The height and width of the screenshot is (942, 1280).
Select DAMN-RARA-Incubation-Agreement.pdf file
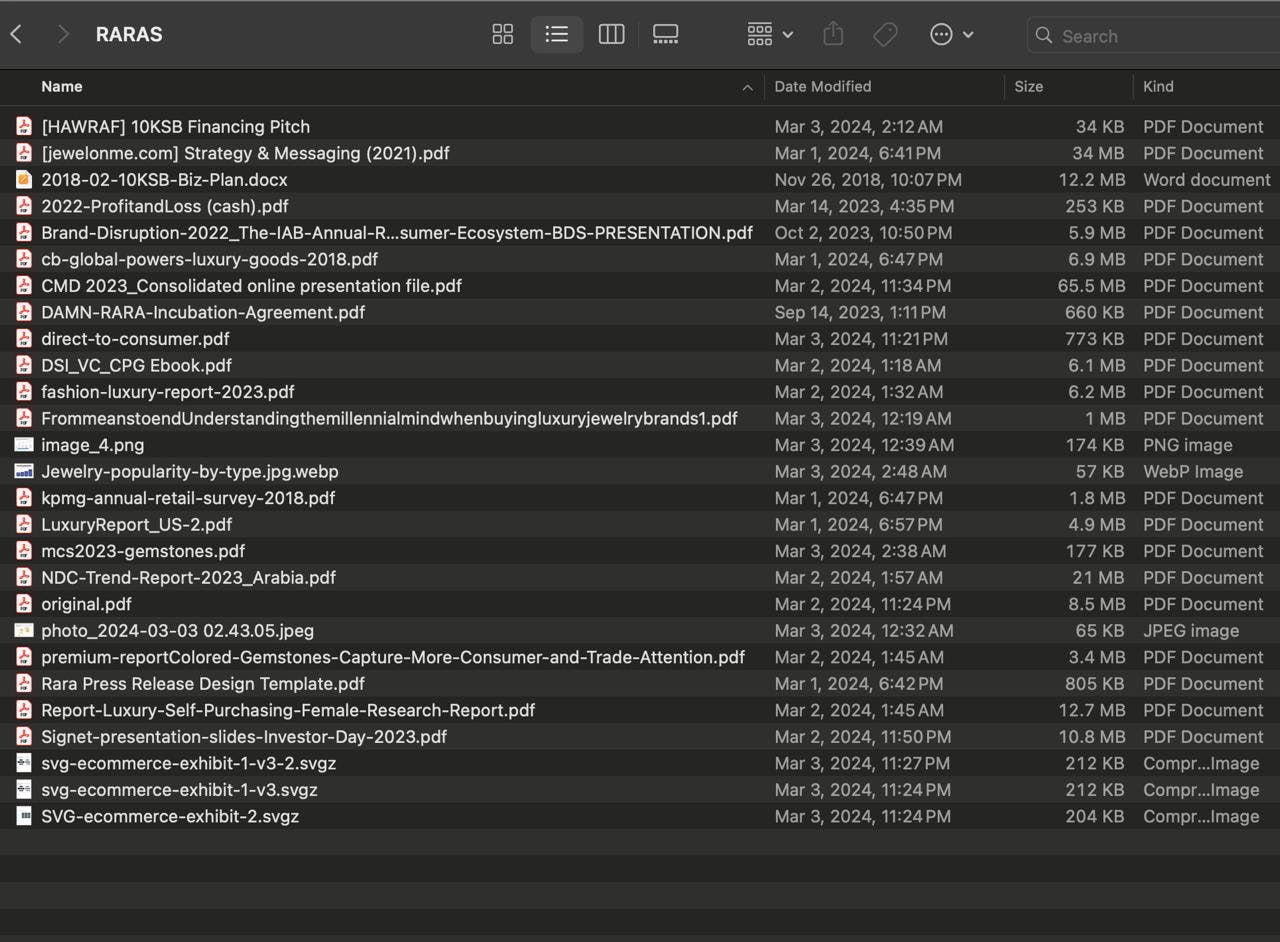tap(203, 312)
